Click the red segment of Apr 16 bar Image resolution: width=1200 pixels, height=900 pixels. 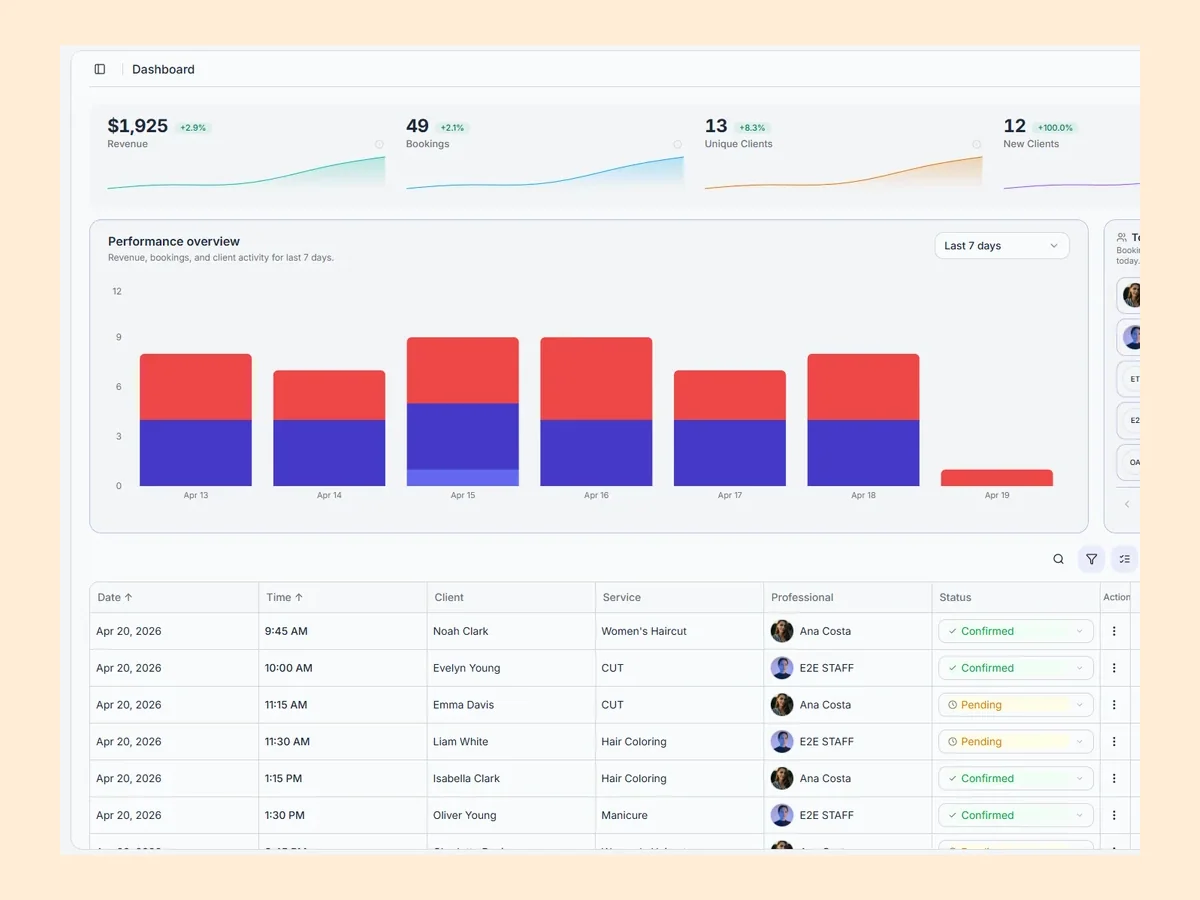(596, 379)
